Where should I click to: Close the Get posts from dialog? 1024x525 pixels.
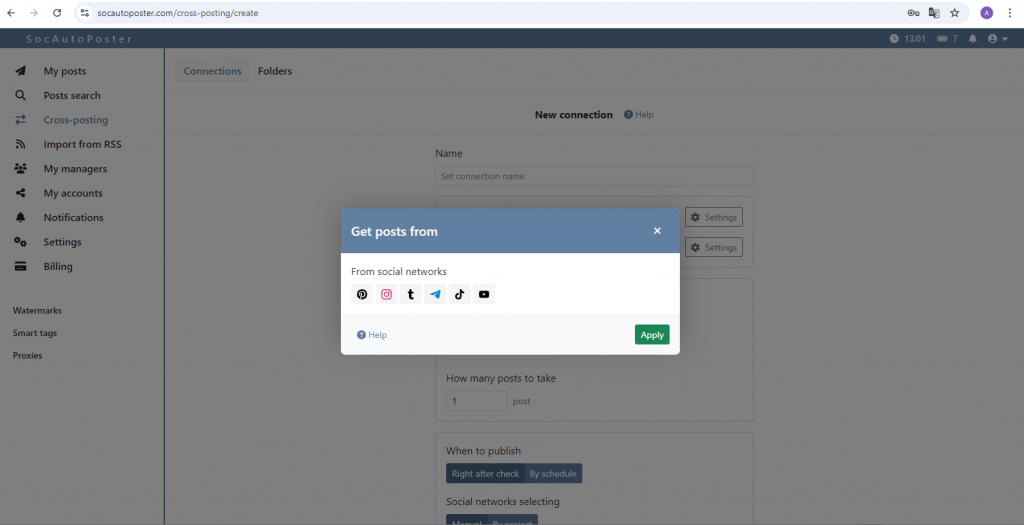[657, 231]
